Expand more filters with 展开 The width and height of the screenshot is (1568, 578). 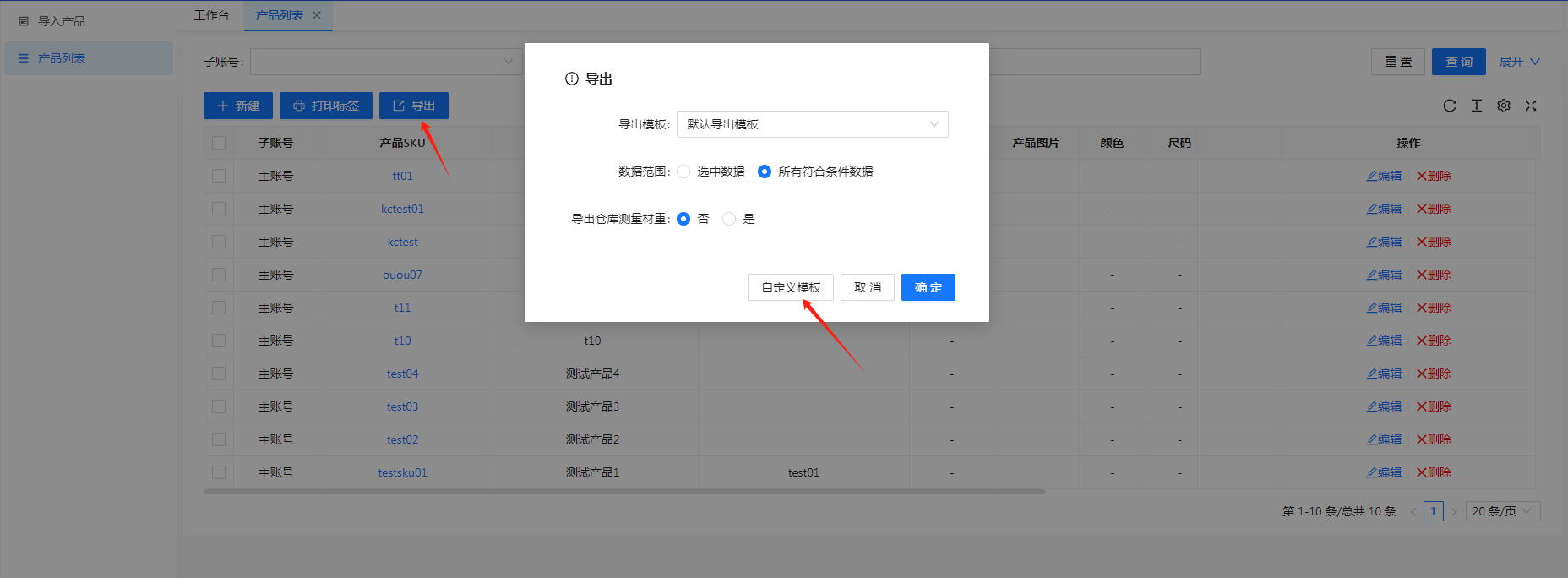point(1519,62)
